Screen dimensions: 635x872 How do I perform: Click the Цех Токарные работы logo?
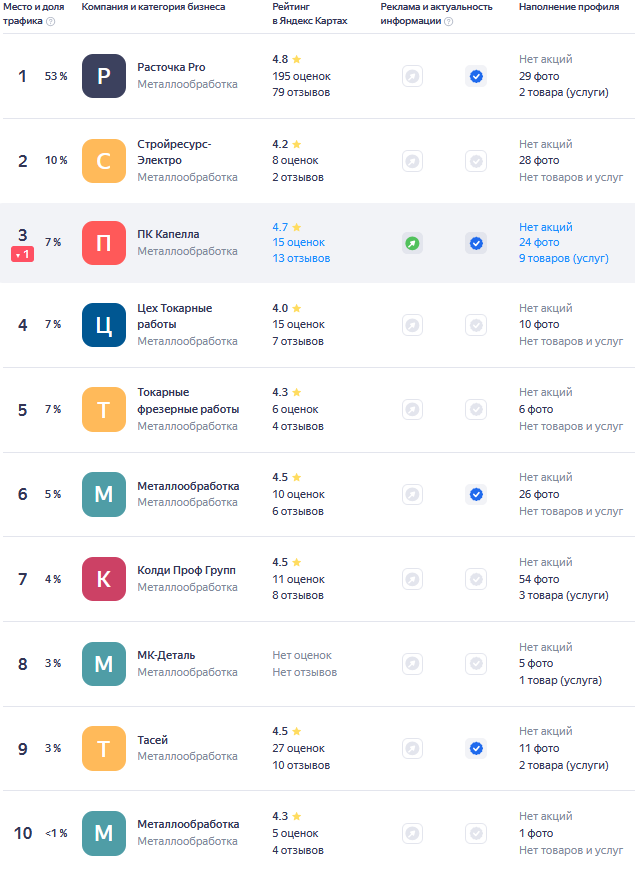pyautogui.click(x=104, y=325)
